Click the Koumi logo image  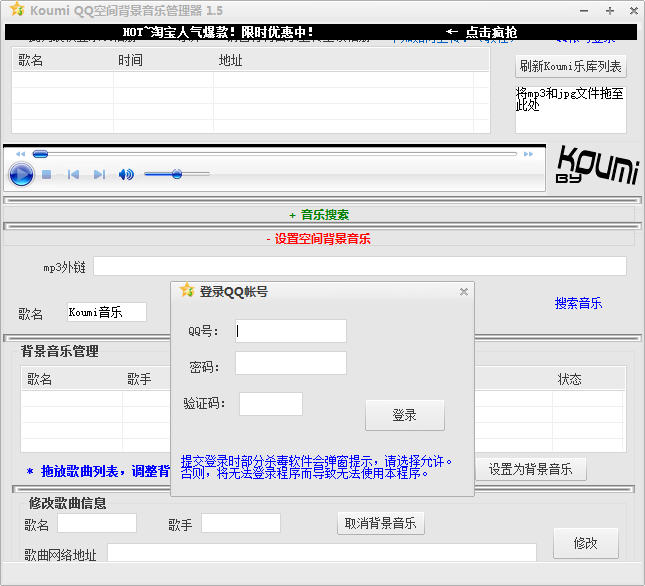pos(596,166)
